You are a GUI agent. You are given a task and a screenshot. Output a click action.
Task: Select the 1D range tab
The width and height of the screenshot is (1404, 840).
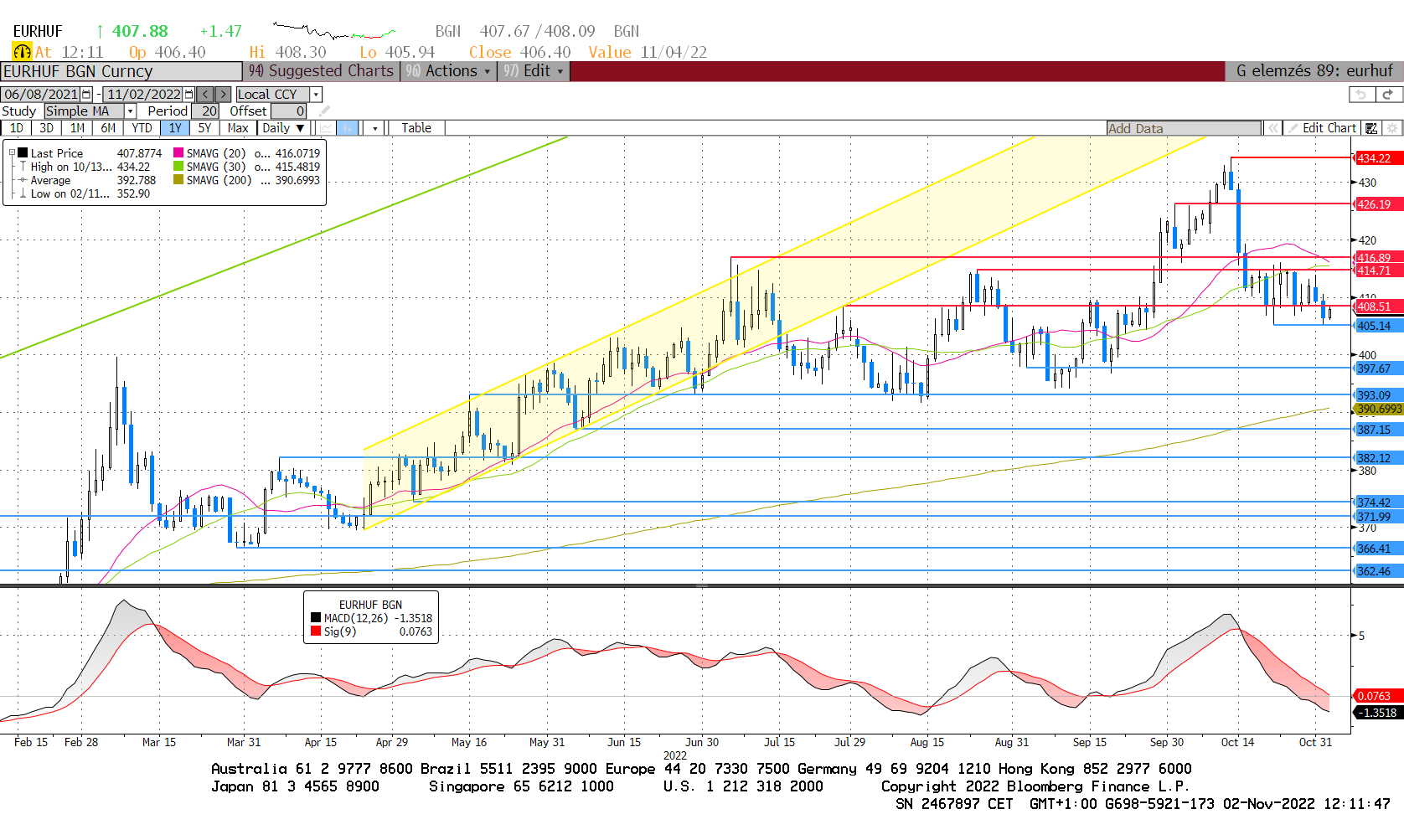click(x=17, y=128)
